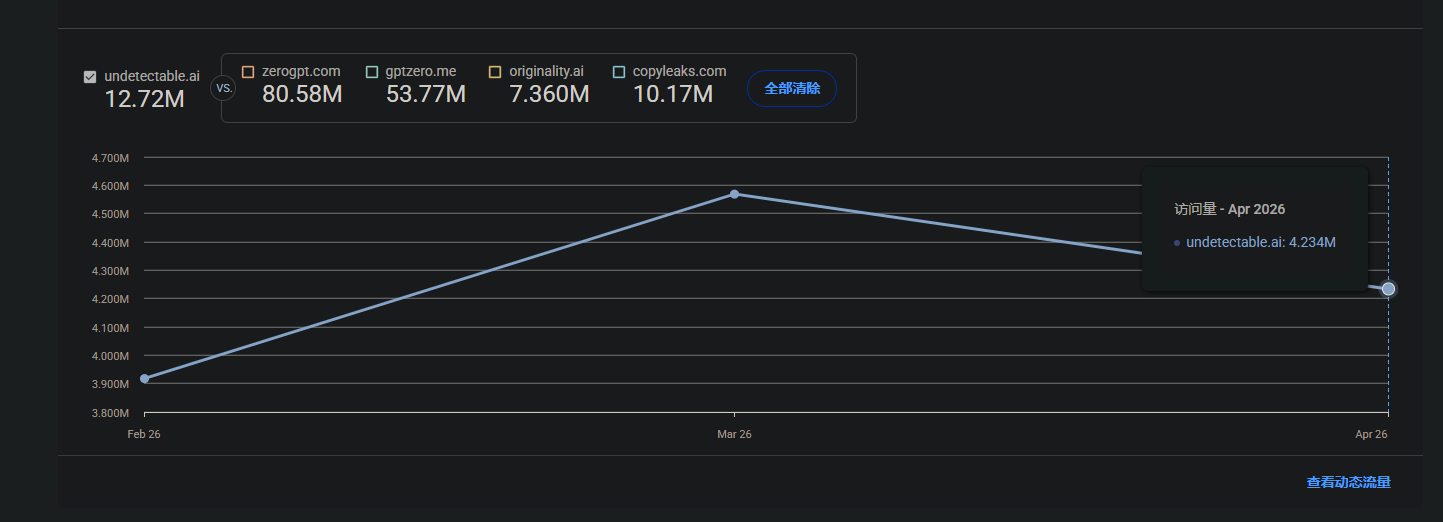Click the 53.77M gptzero.me value
This screenshot has height=522, width=1443.
426,95
